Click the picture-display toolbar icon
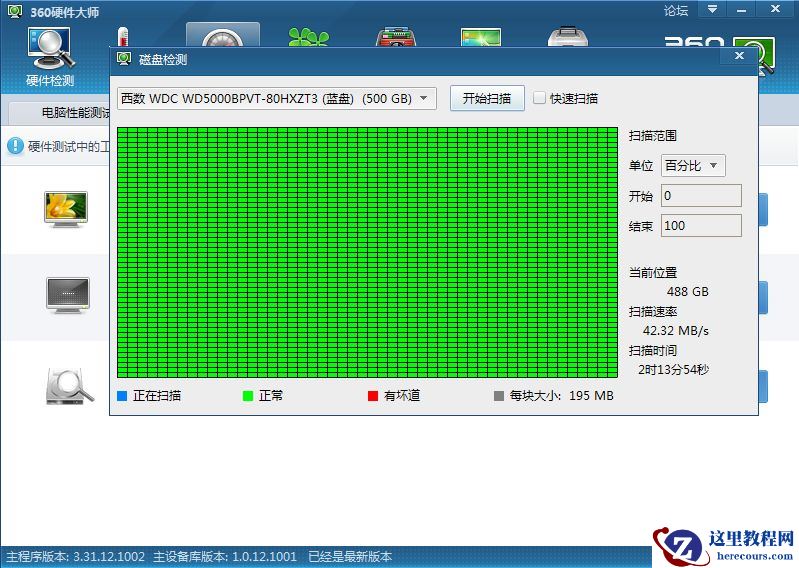Screen dimensions: 799x568 pos(481,37)
